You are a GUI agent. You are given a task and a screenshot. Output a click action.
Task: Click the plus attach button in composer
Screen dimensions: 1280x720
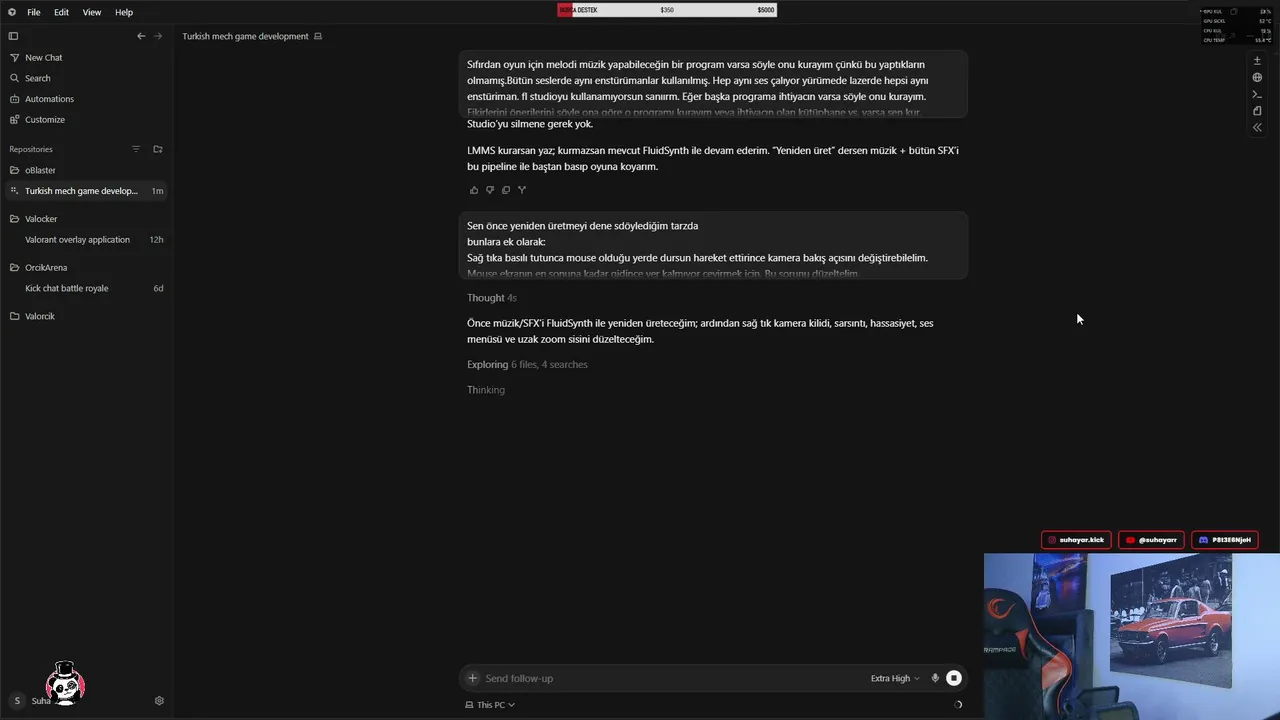tap(473, 678)
